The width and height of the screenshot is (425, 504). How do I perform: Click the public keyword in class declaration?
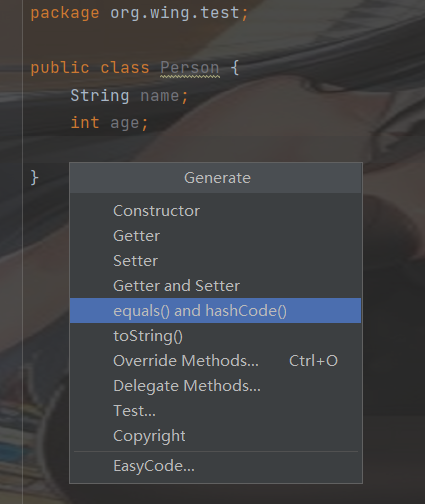[x=60, y=68]
